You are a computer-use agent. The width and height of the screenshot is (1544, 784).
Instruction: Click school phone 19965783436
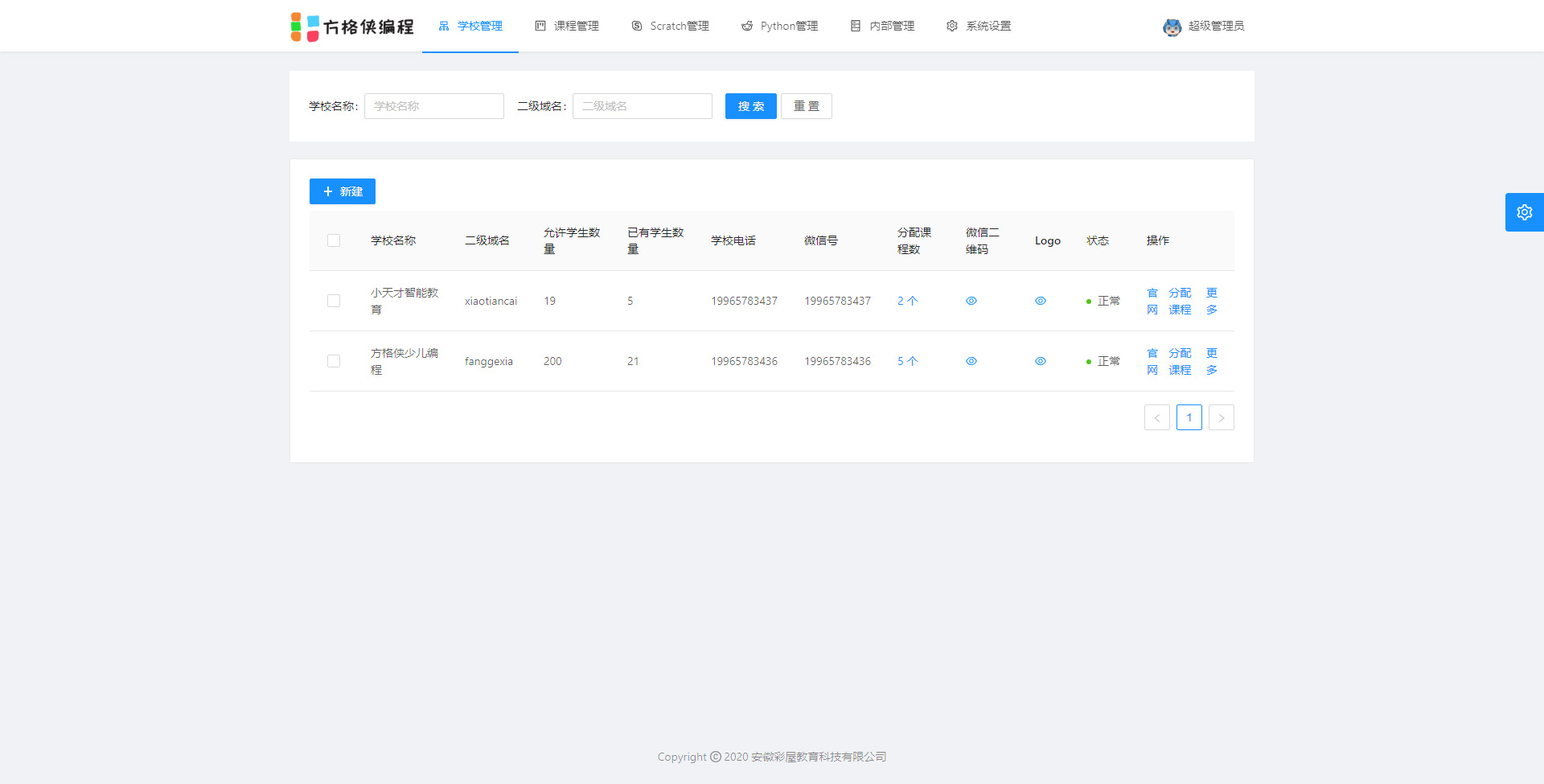(744, 361)
